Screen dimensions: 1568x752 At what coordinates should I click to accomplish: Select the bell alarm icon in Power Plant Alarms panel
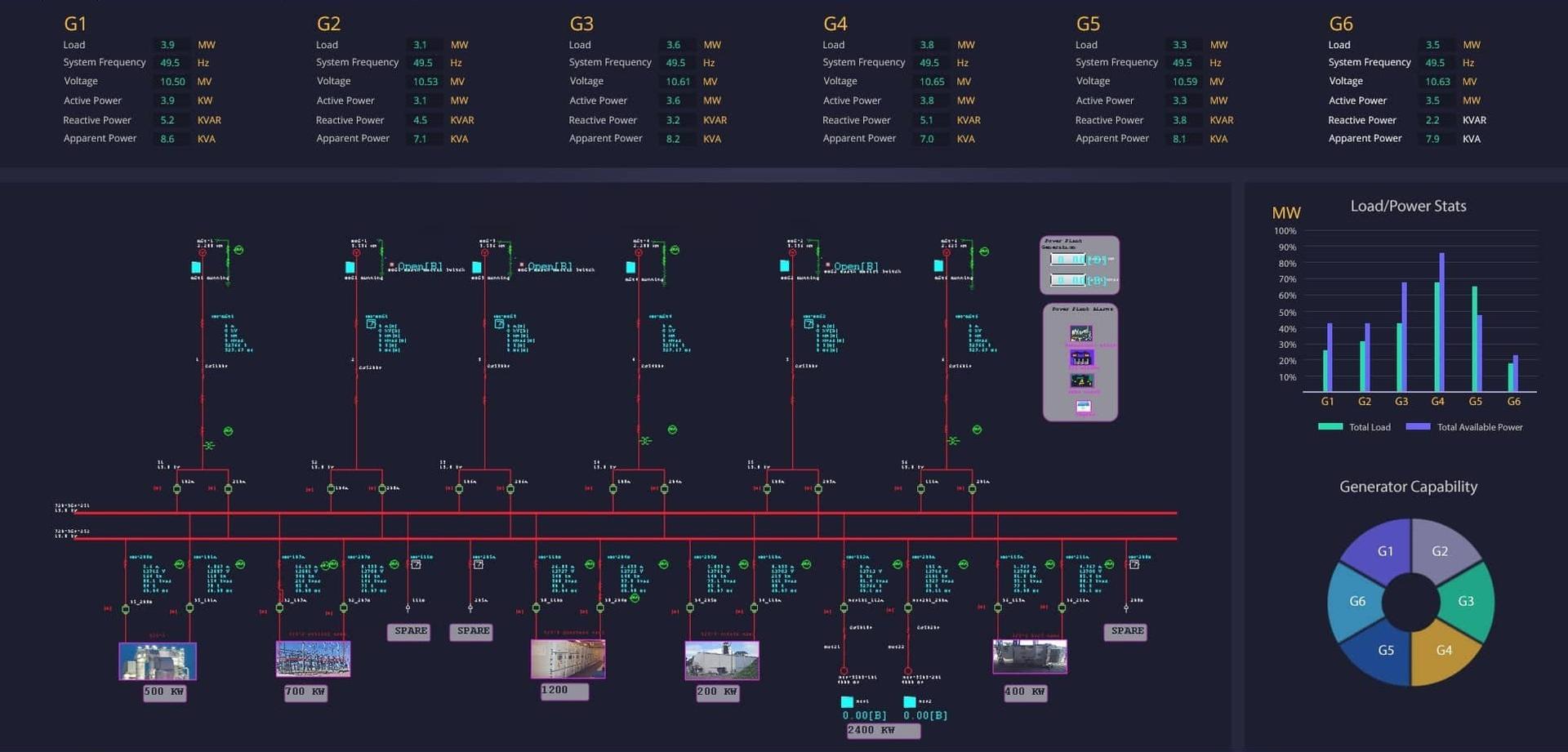pos(1081,380)
